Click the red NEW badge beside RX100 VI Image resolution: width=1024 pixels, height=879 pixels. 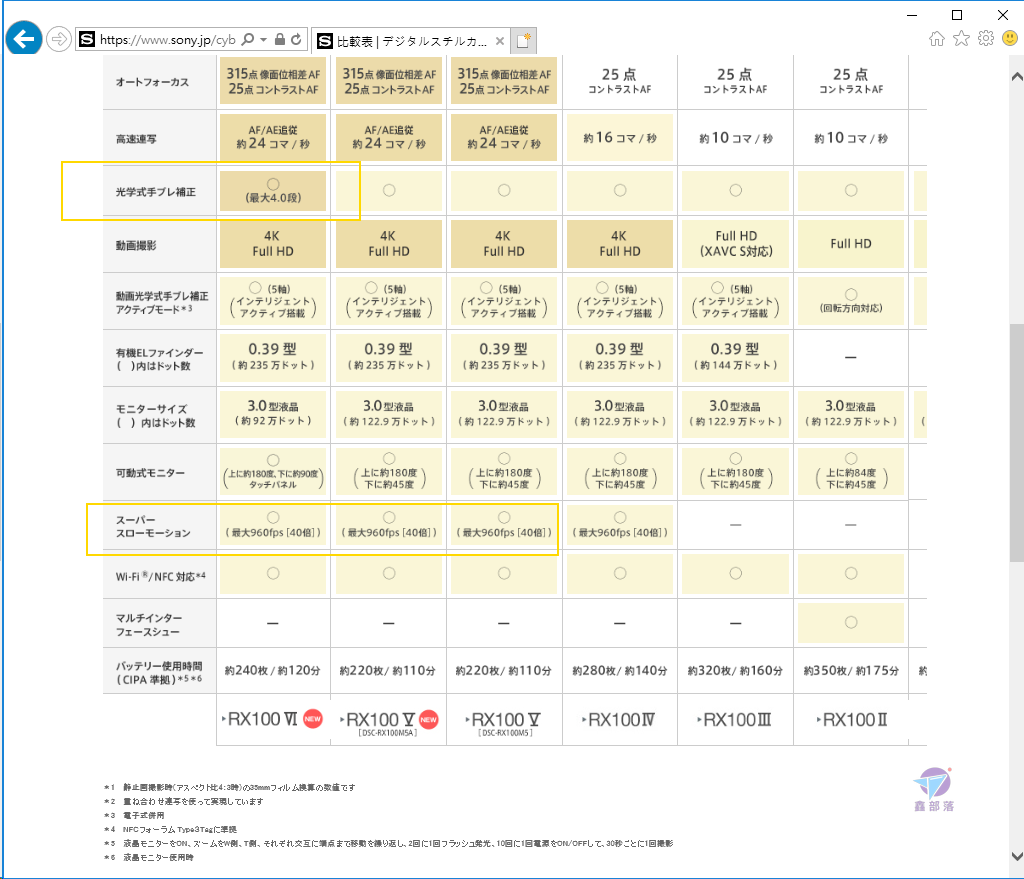[313, 719]
